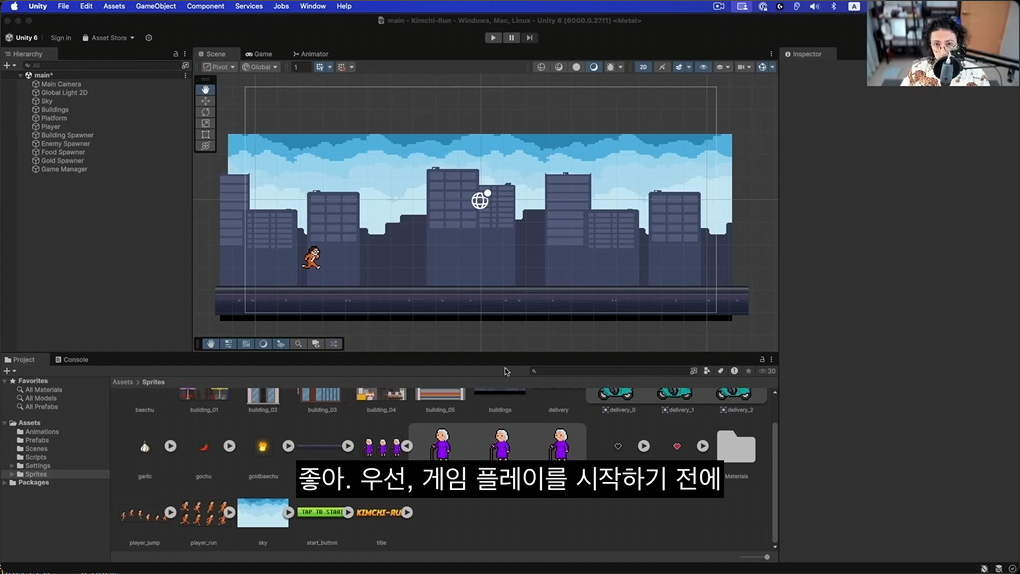Select the Scale tool

206,123
